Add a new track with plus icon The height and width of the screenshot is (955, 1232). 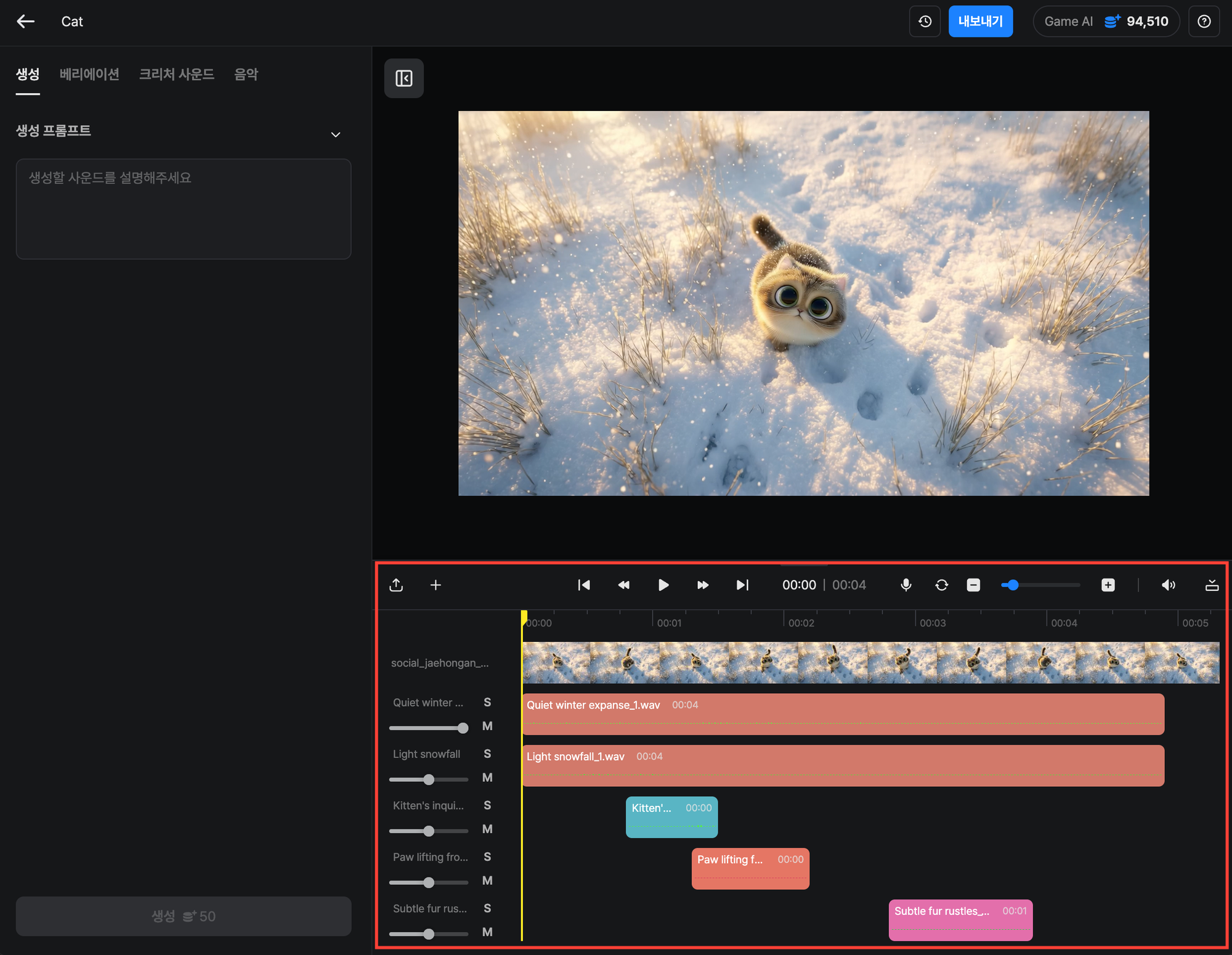point(436,585)
